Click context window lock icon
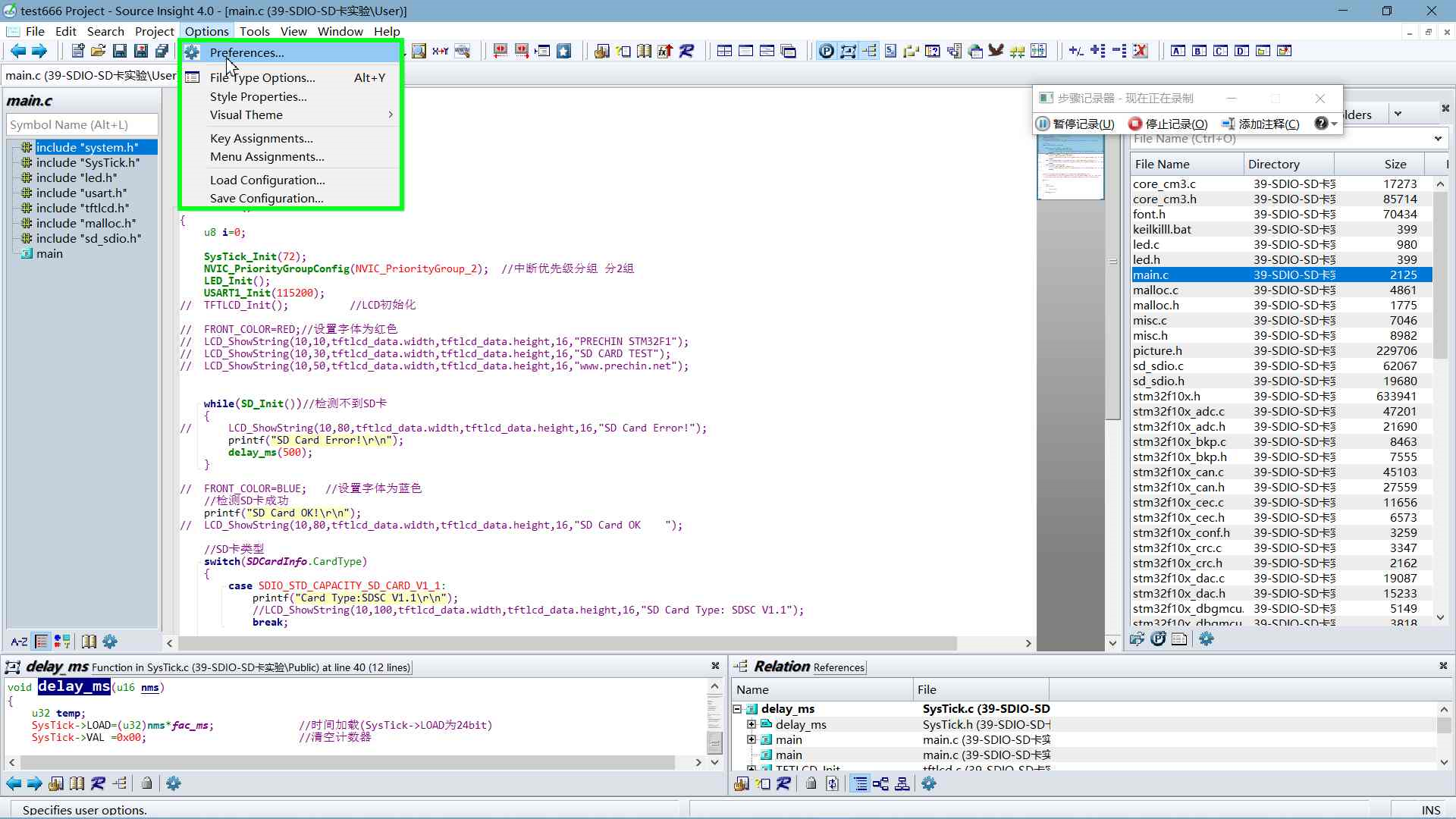Image resolution: width=1456 pixels, height=819 pixels. click(x=146, y=783)
